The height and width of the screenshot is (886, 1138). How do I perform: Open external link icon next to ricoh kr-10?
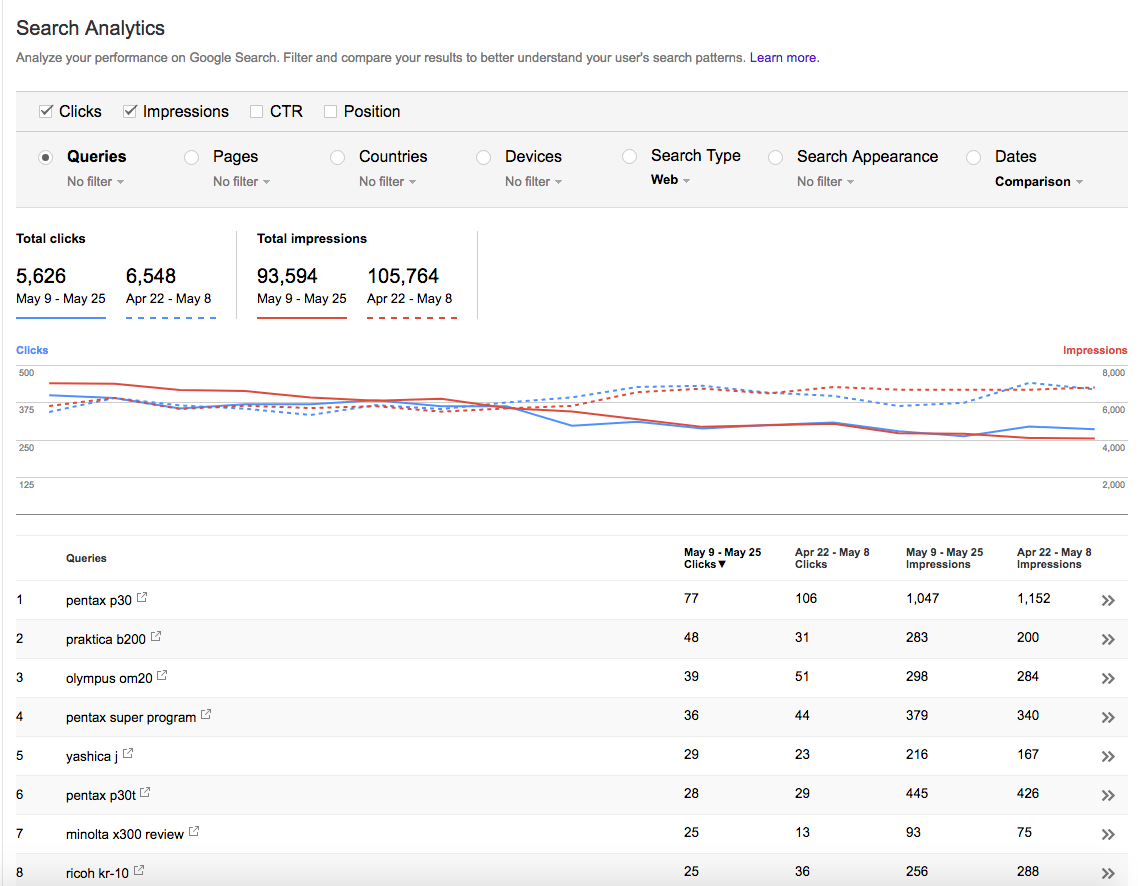click(x=139, y=870)
